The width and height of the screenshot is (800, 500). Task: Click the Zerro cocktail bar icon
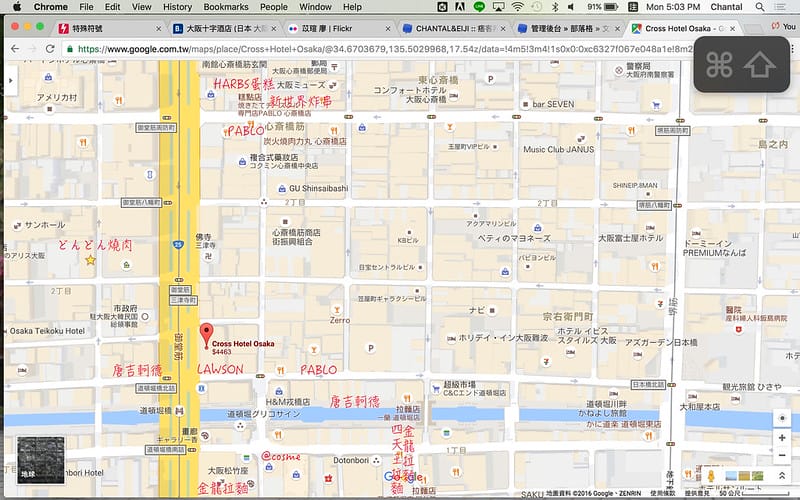(x=336, y=309)
